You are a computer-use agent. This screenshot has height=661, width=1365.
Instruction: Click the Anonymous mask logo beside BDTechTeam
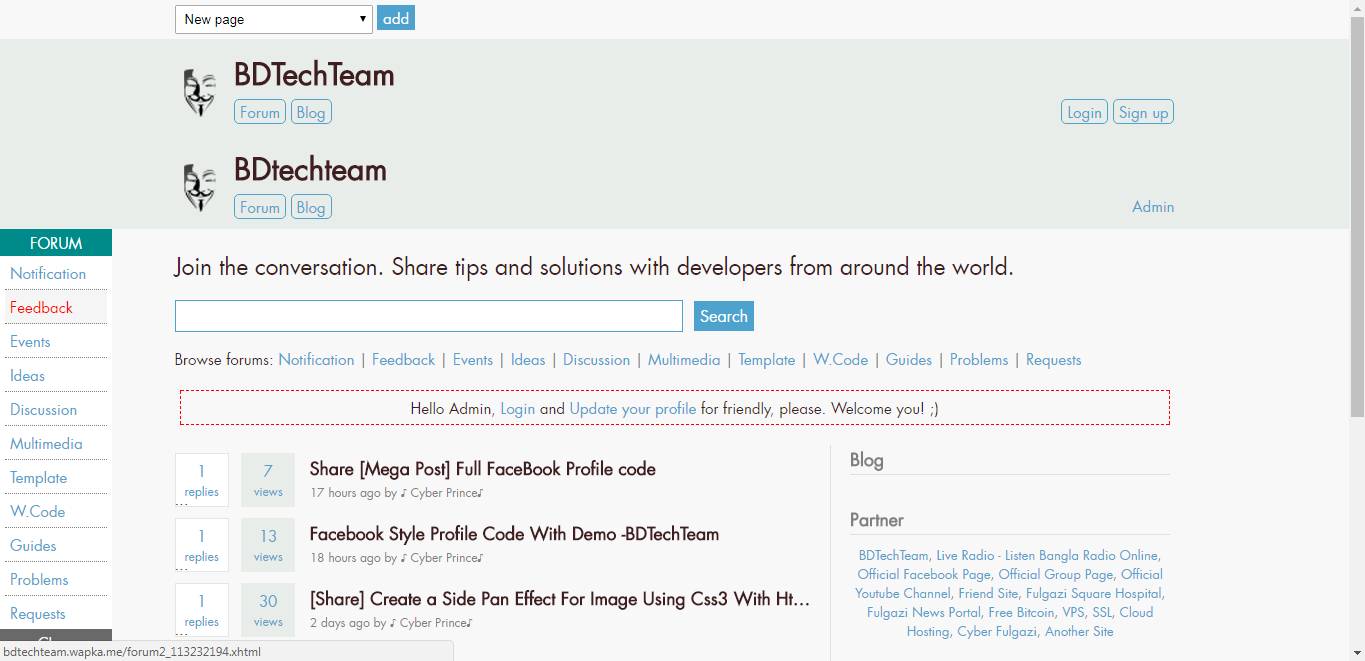(x=199, y=92)
